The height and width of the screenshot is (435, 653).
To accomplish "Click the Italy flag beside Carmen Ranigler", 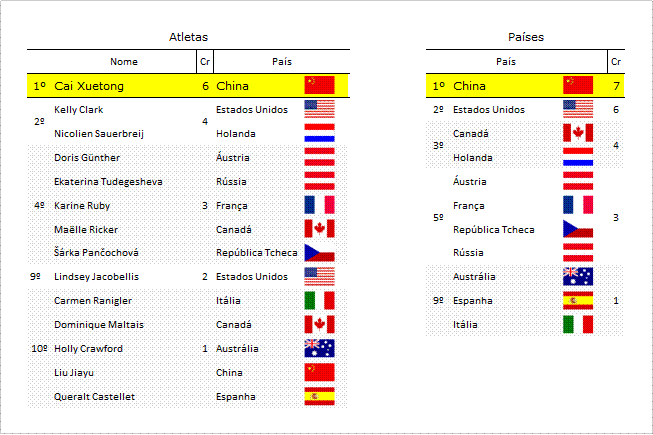I will pyautogui.click(x=319, y=300).
